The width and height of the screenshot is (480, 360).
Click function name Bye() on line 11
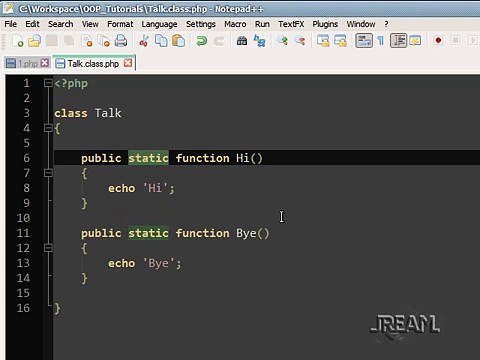point(253,233)
